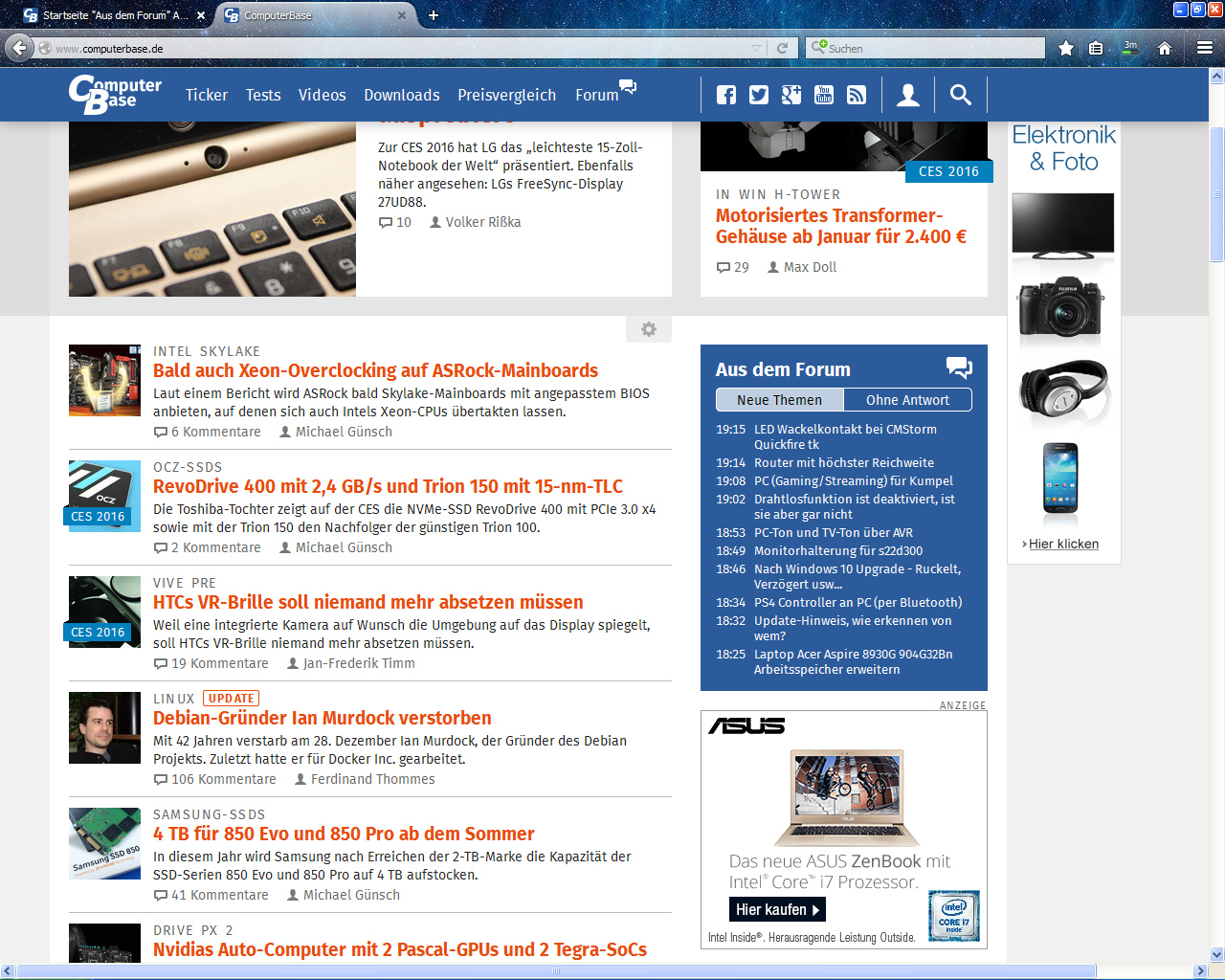Click forum speech bubble icon in Aus dem Forum
This screenshot has height=980, width=1225.
[959, 367]
